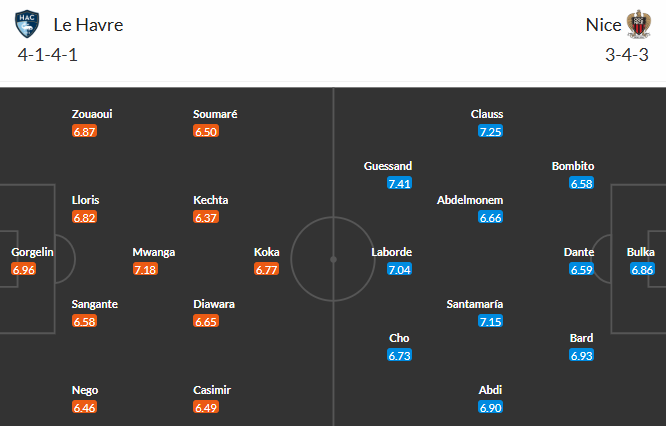The width and height of the screenshot is (666, 426).
Task: Open the Le Havre team name link
Action: (x=88, y=24)
